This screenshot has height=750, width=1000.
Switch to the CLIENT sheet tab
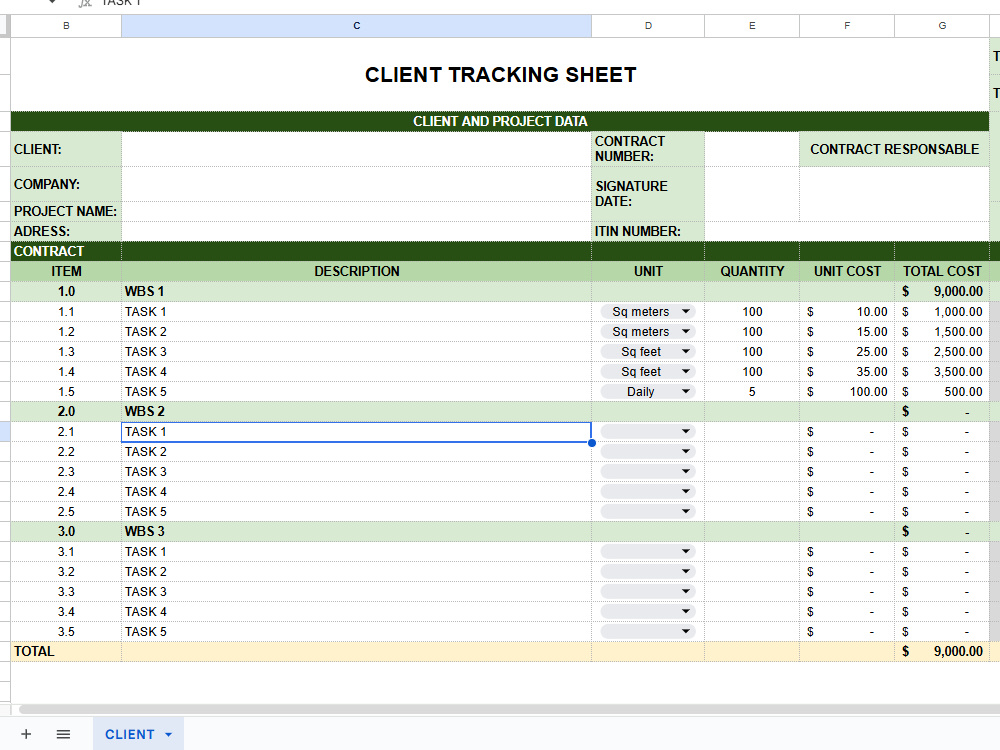coord(129,734)
